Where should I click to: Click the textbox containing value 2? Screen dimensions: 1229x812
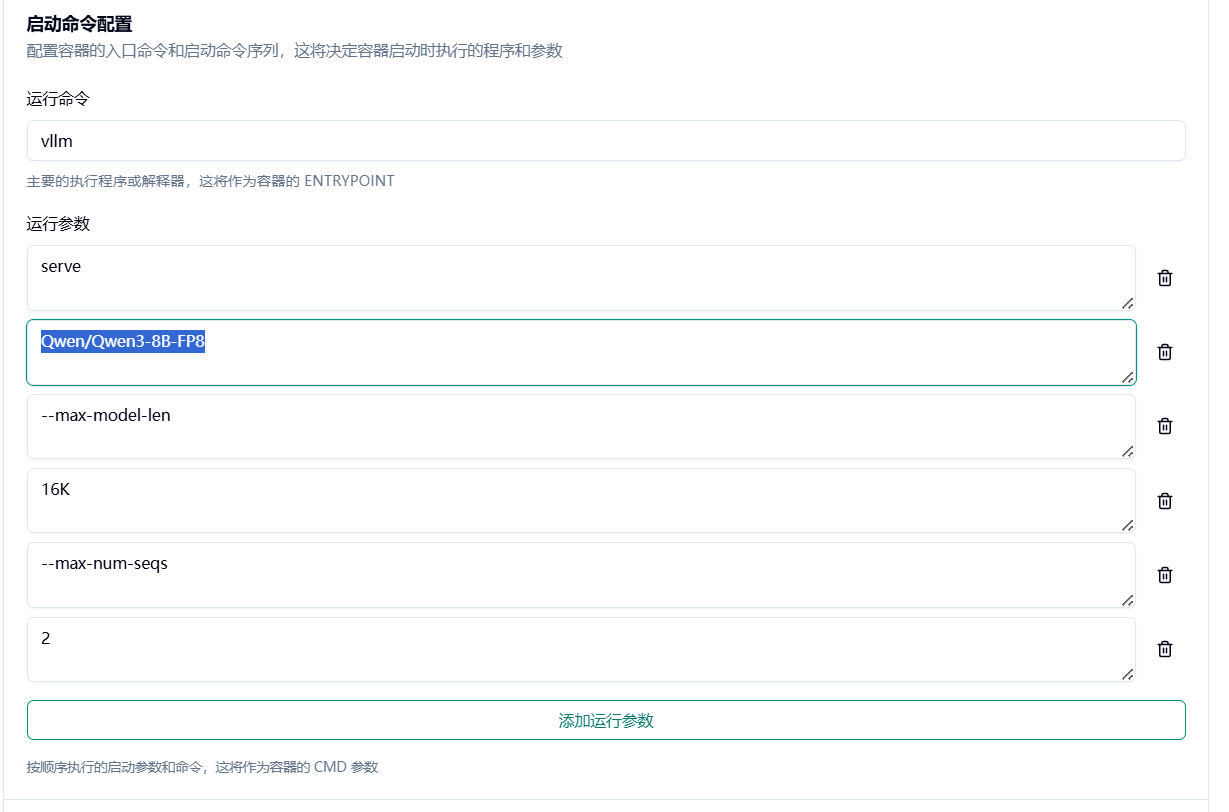pos(580,650)
